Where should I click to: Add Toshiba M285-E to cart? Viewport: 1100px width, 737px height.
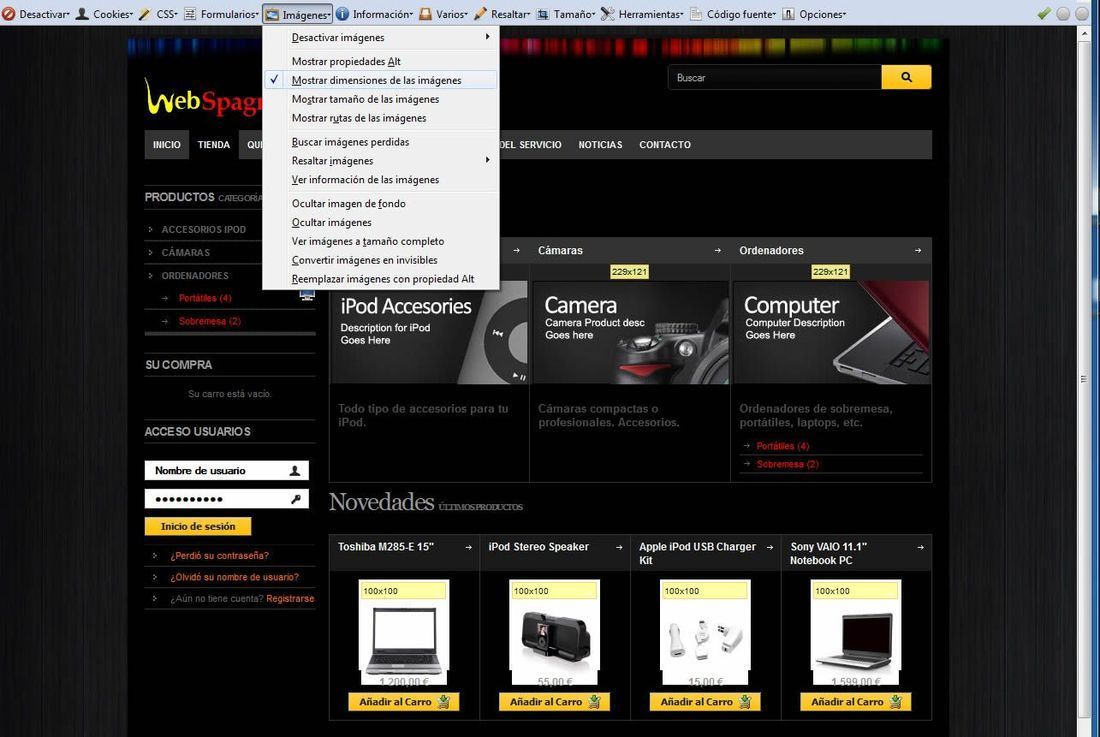pos(403,701)
